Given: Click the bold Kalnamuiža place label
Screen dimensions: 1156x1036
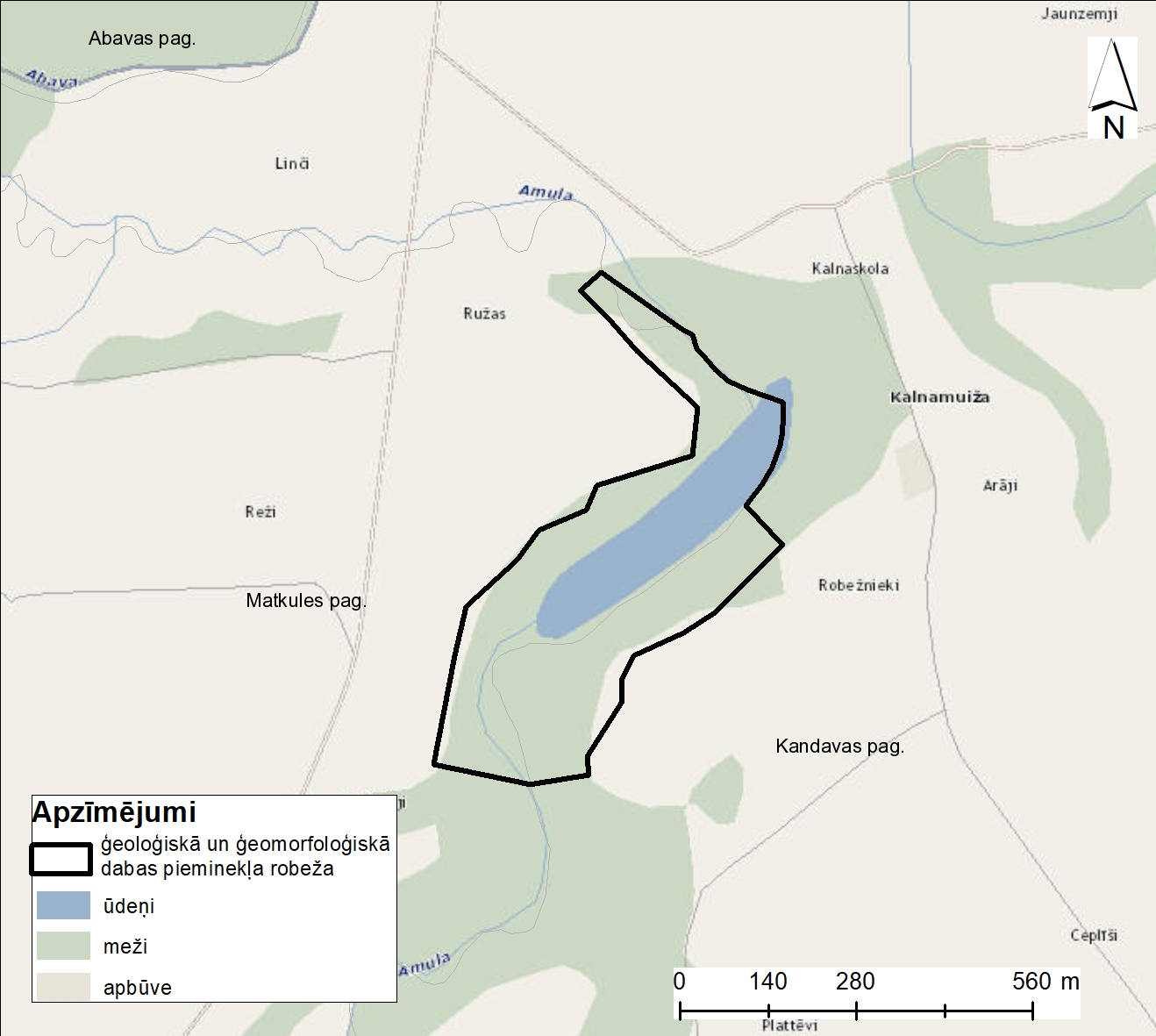Looking at the screenshot, I should (x=939, y=397).
